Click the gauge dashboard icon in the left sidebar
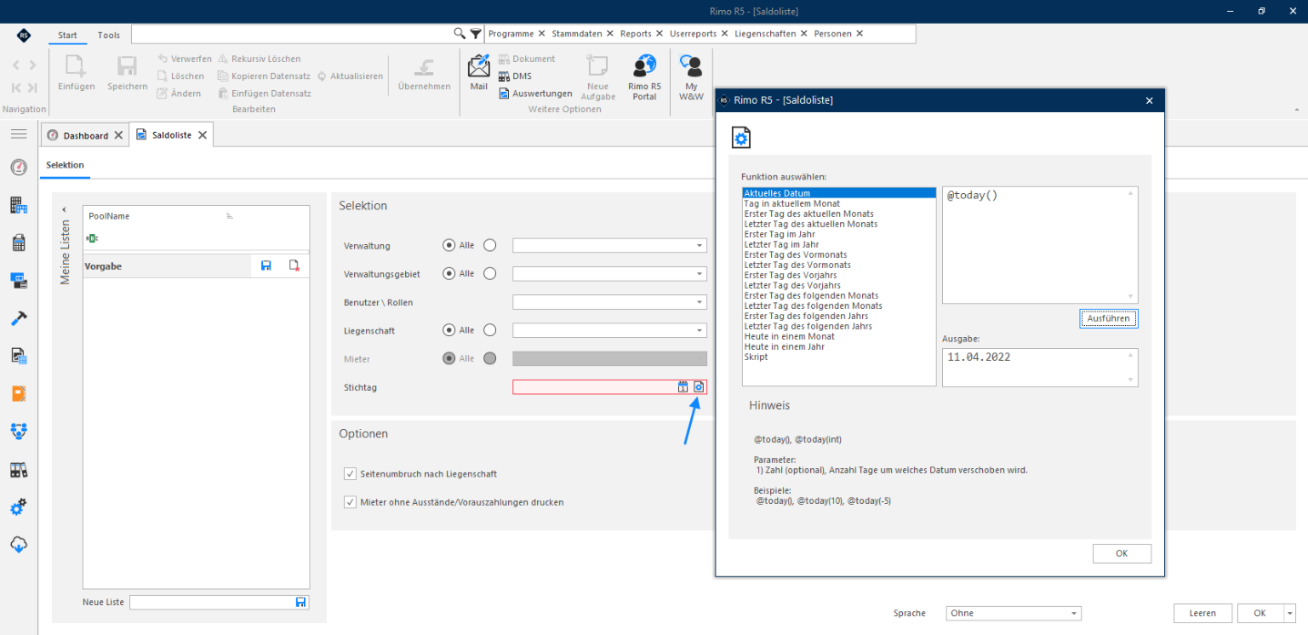Image resolution: width=1308 pixels, height=635 pixels. pos(18,168)
